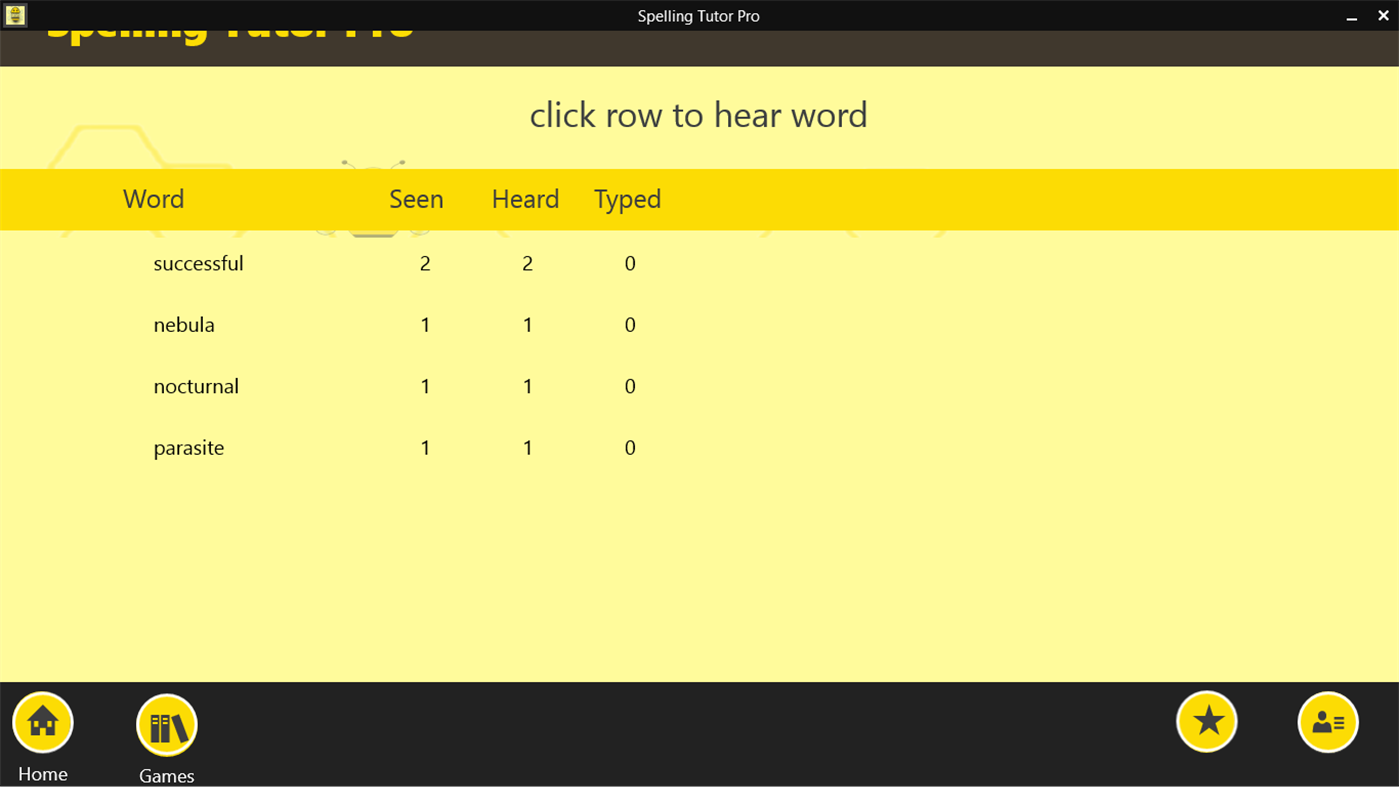Sort by the Word column header
The image size is (1399, 787).
pos(153,199)
